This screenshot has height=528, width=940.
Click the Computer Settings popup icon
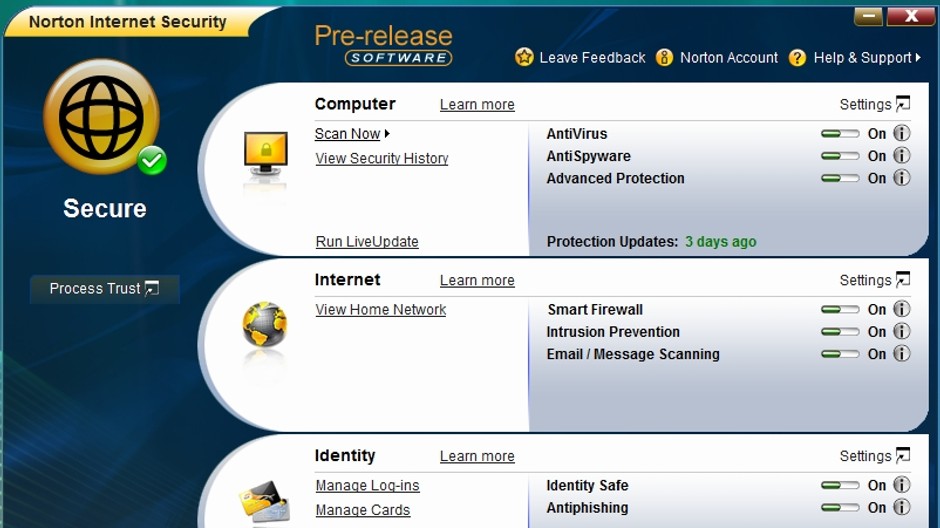[903, 104]
